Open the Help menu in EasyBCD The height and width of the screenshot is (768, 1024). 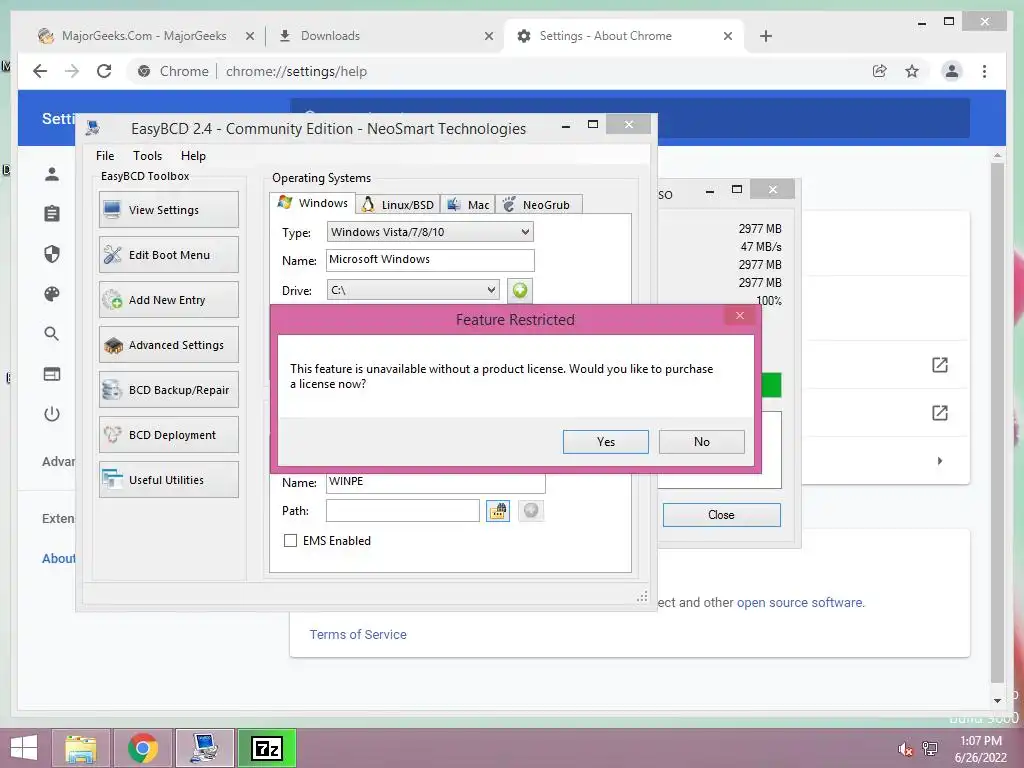[193, 155]
